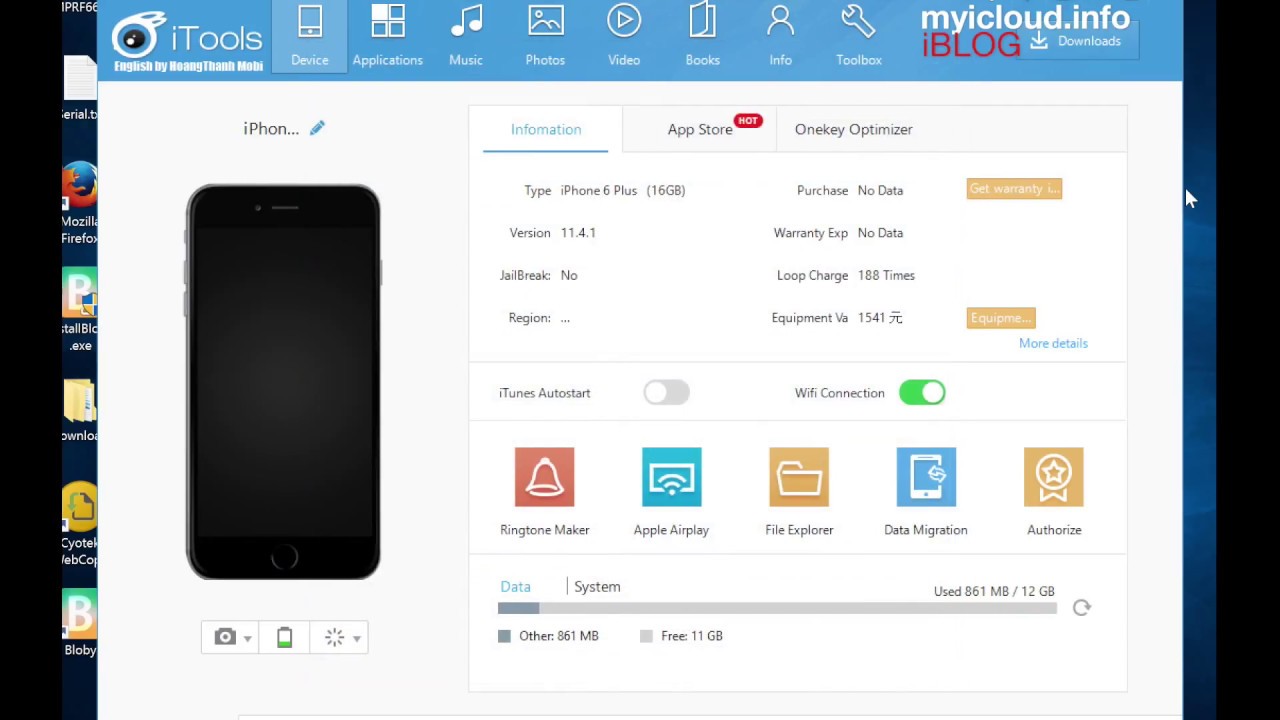Open the Books section
This screenshot has width=1280, height=720.
(702, 37)
